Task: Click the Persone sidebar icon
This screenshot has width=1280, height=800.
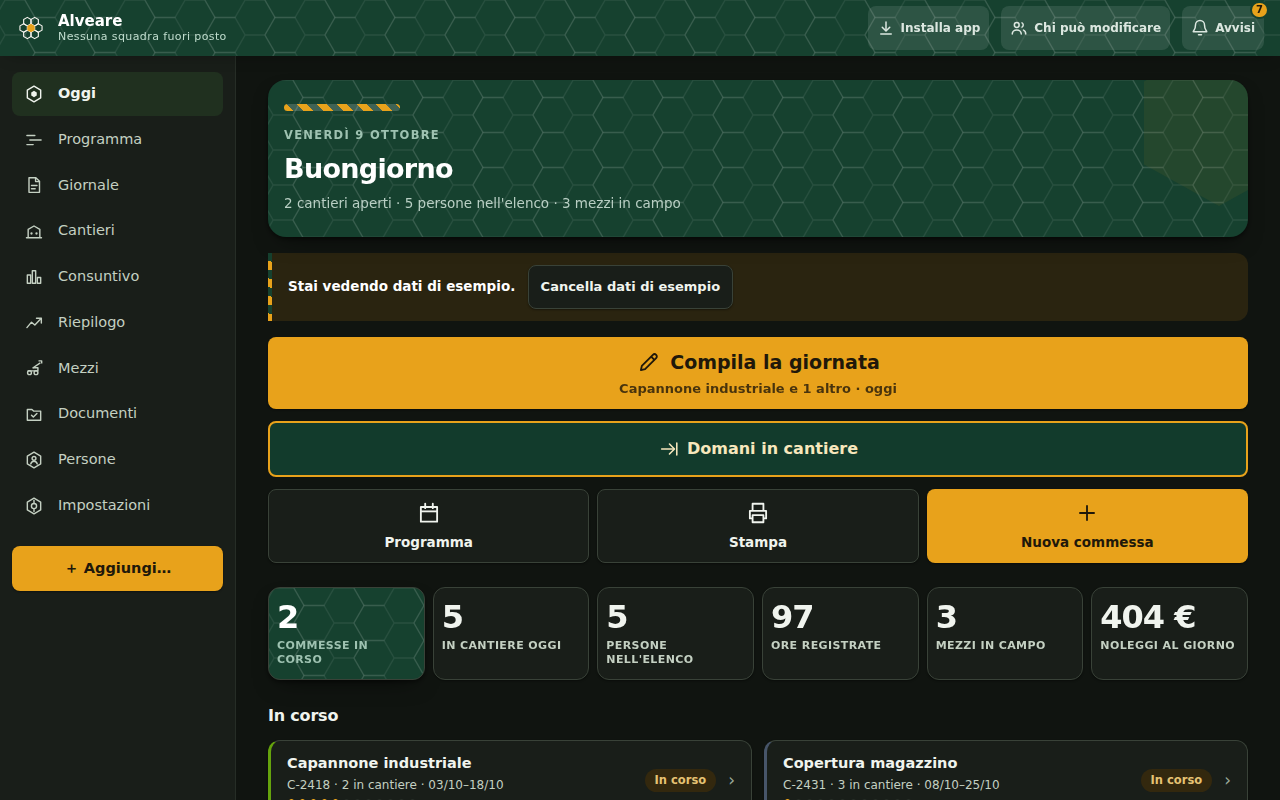Action: (34, 460)
